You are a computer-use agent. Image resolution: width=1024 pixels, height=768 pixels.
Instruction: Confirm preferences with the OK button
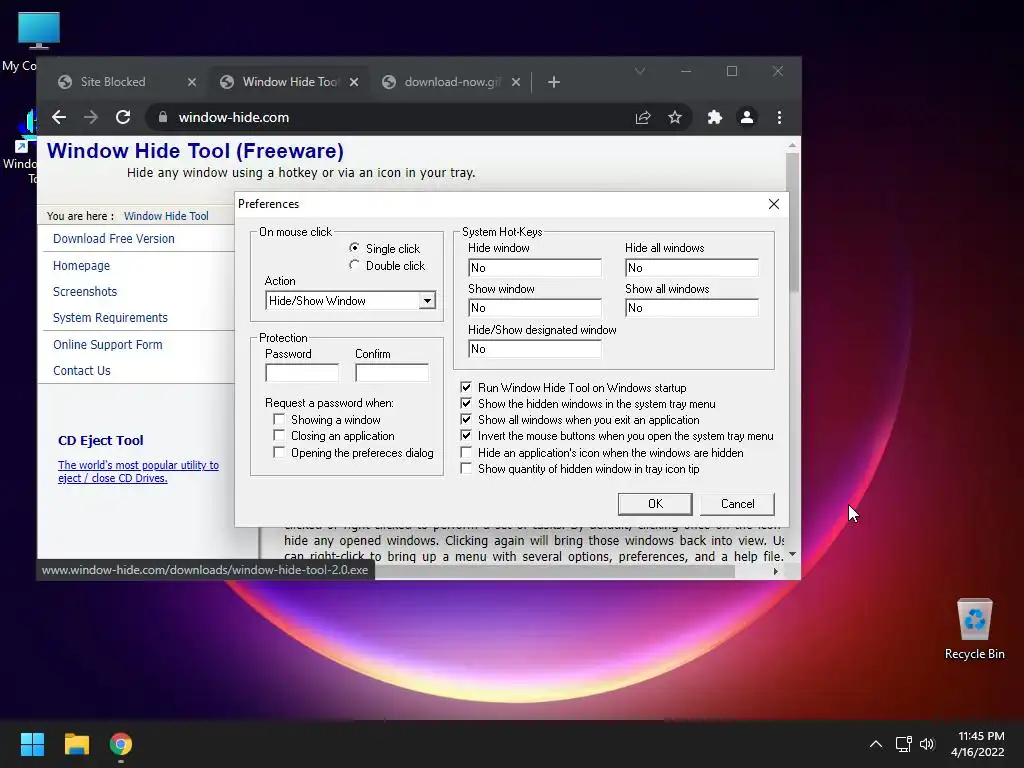tap(655, 504)
